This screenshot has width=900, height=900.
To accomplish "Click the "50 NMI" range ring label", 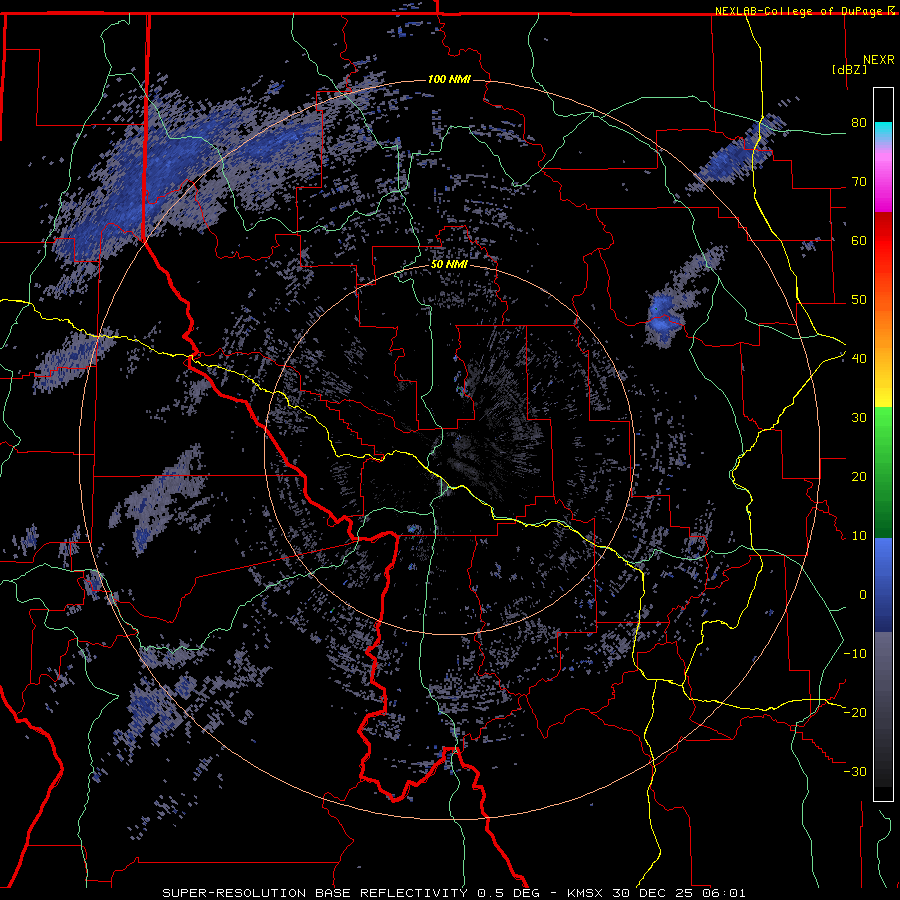I will pos(449,265).
